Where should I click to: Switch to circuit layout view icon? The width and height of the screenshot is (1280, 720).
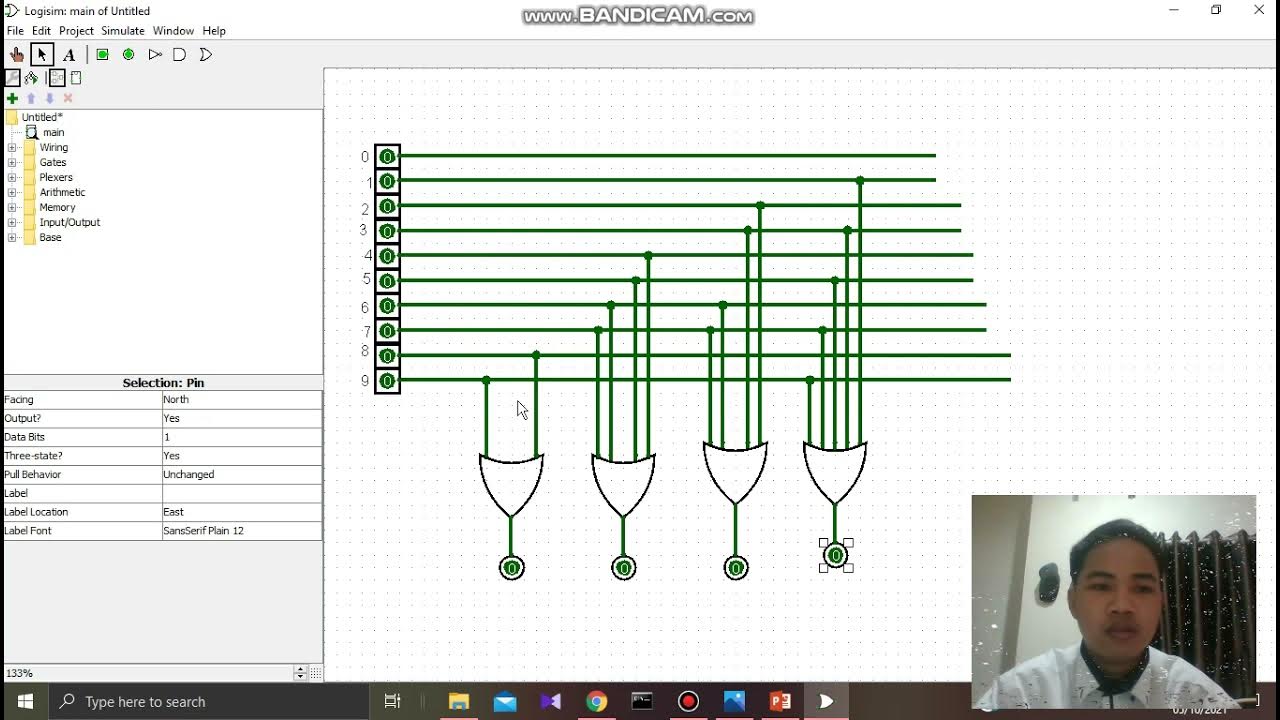pos(57,77)
